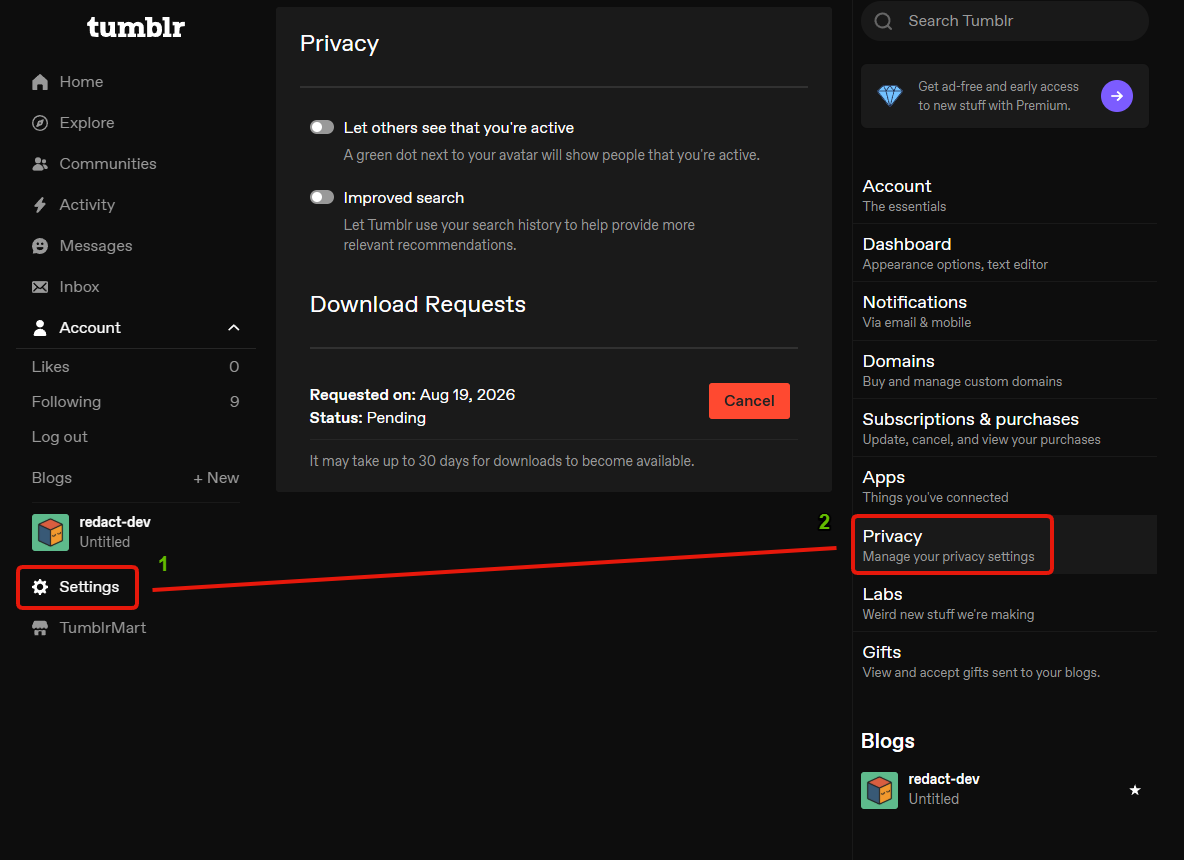The image size is (1184, 860).
Task: Open Inbox label
Action: [x=79, y=287]
